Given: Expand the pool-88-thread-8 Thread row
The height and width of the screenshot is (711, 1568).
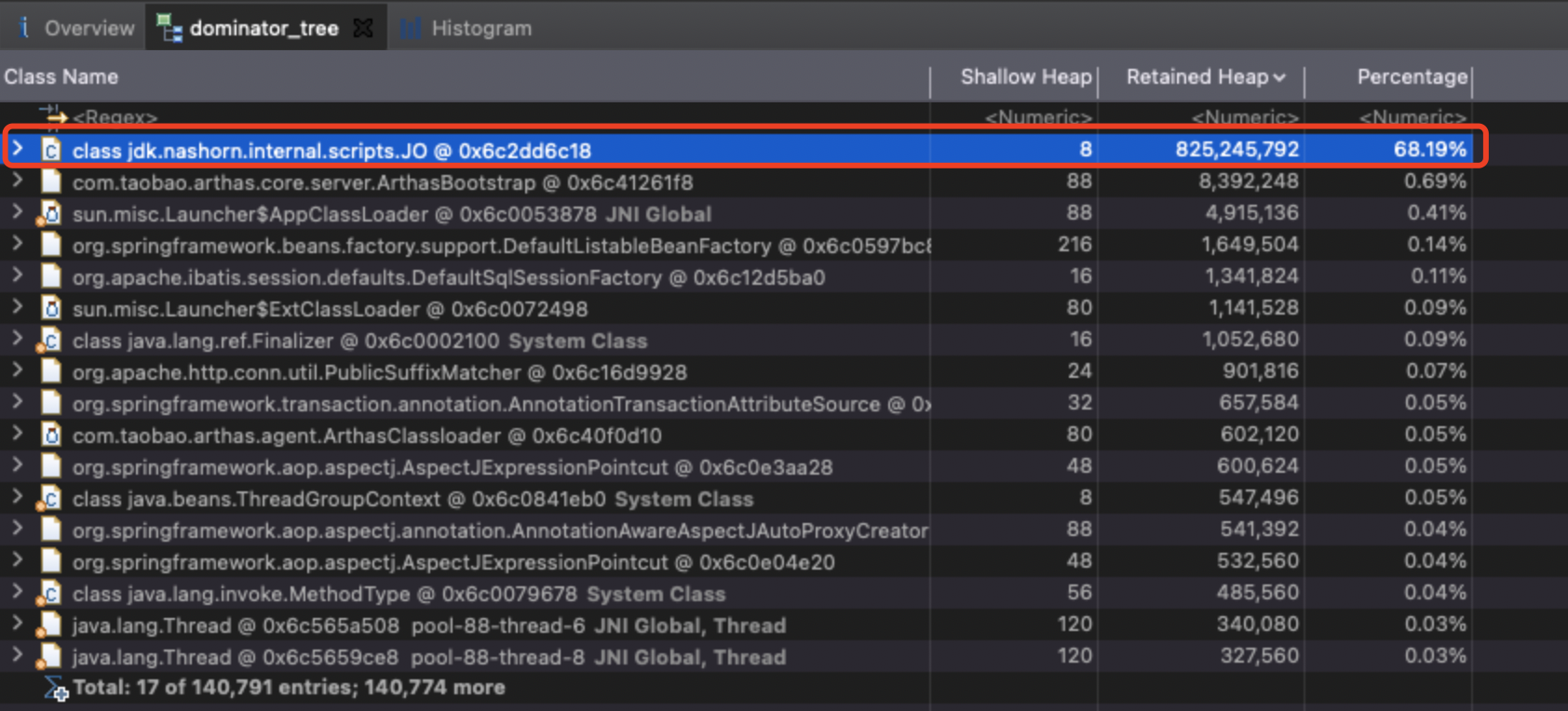Looking at the screenshot, I should [17, 655].
